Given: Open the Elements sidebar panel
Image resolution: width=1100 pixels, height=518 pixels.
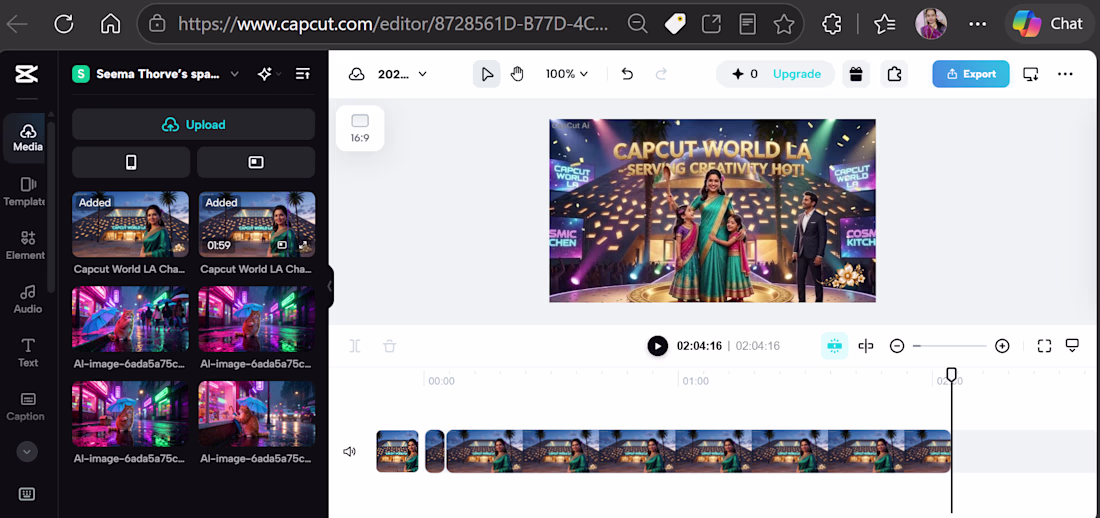Looking at the screenshot, I should 27,246.
